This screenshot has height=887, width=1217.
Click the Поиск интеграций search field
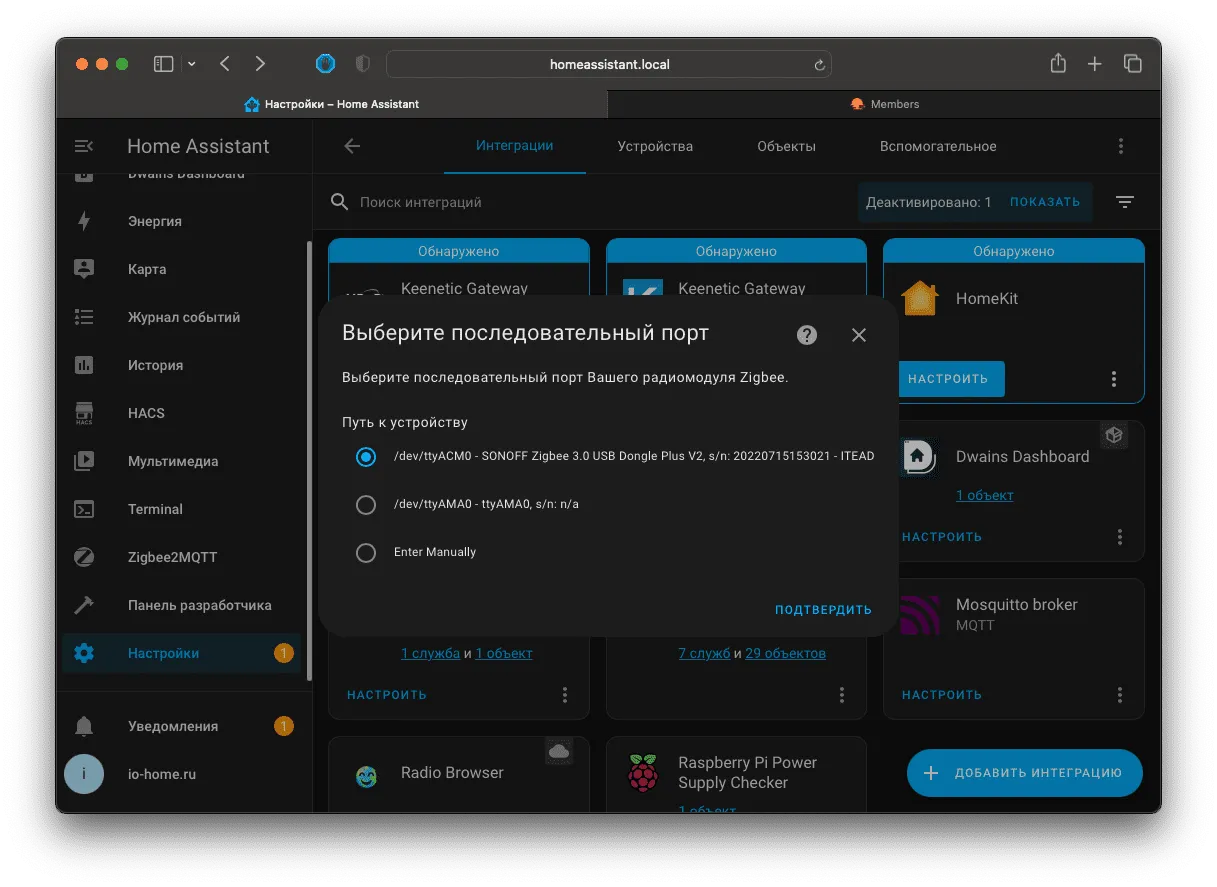pyautogui.click(x=590, y=202)
